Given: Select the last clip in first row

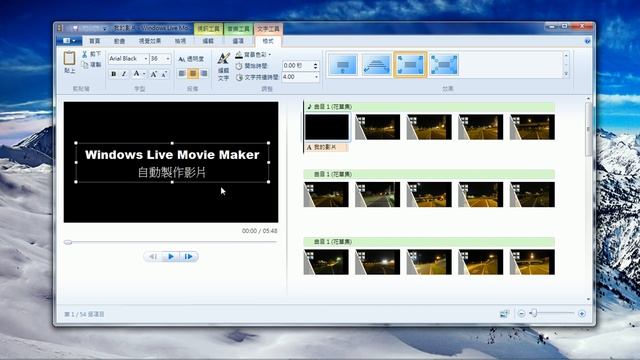Looking at the screenshot, I should pos(532,127).
